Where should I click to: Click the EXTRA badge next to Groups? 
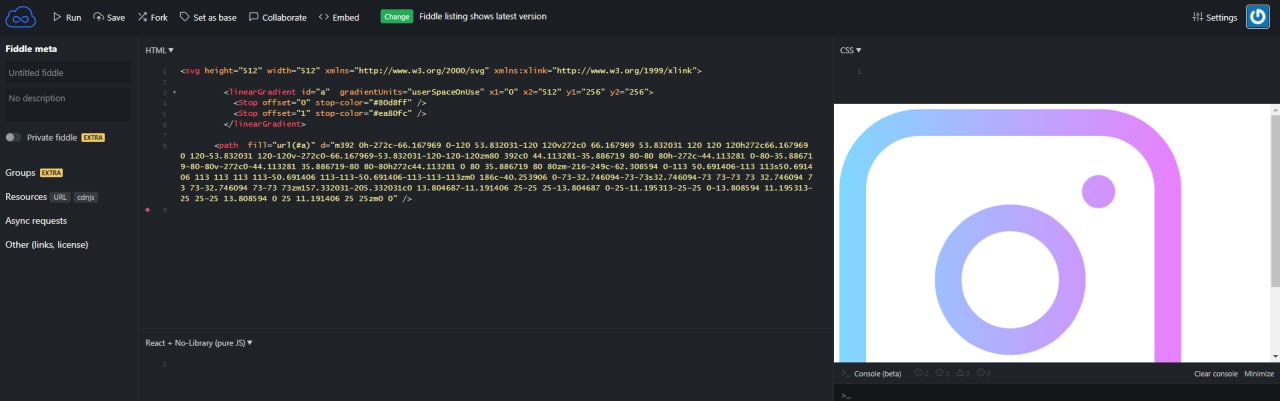coord(51,173)
